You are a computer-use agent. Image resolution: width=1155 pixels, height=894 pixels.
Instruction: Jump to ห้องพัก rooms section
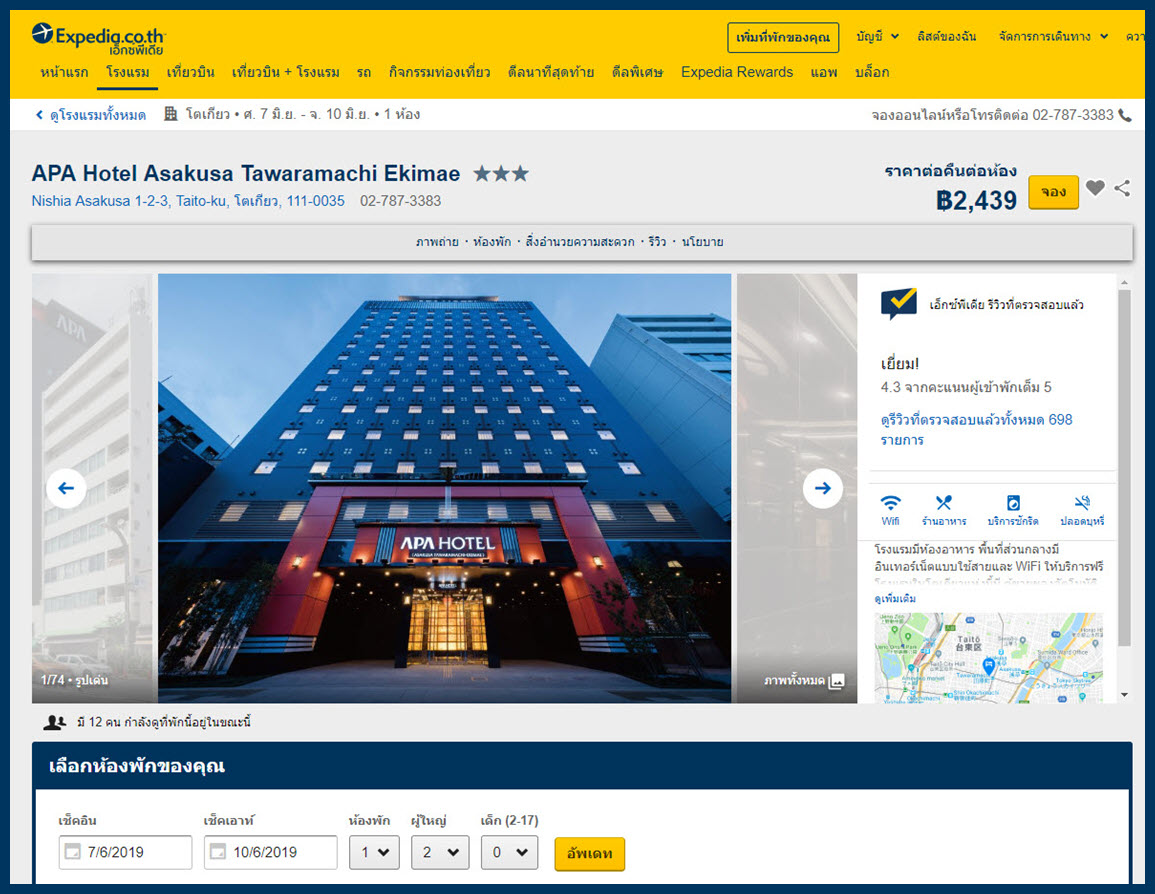pyautogui.click(x=492, y=242)
